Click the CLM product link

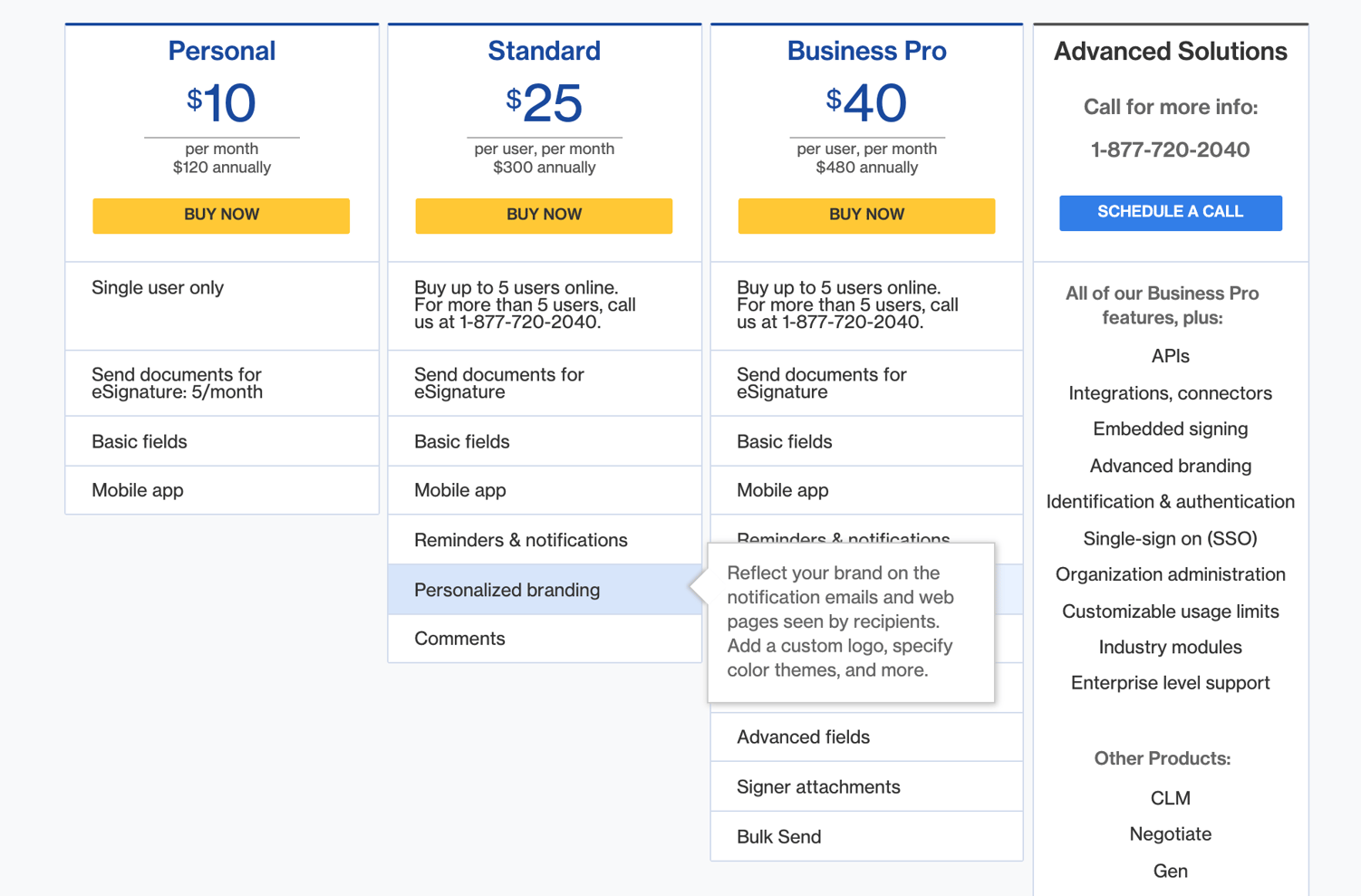click(x=1170, y=797)
